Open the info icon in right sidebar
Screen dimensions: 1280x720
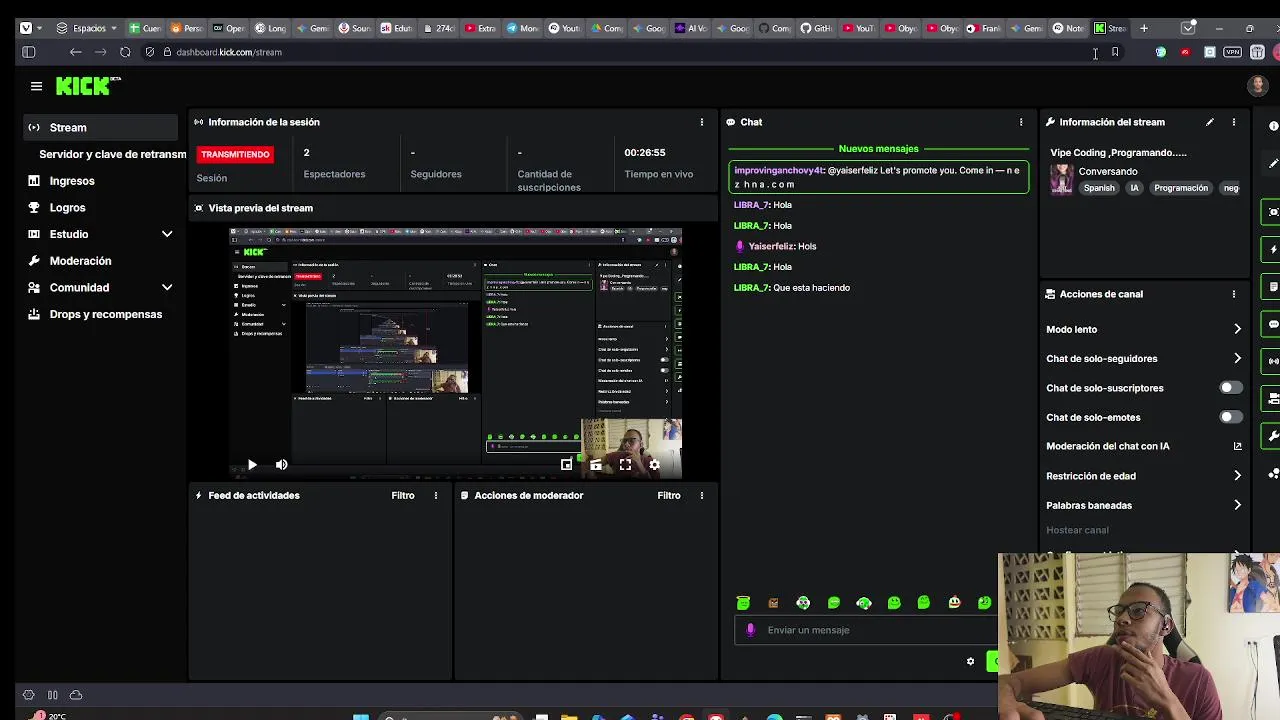(x=1273, y=126)
